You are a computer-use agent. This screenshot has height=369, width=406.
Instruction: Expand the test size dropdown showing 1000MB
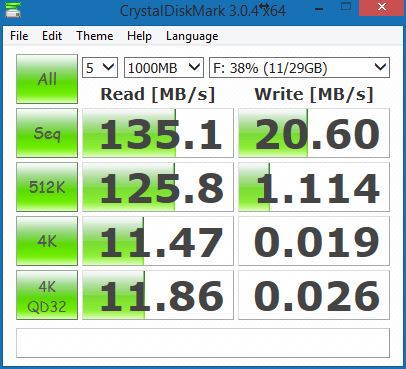[x=164, y=68]
